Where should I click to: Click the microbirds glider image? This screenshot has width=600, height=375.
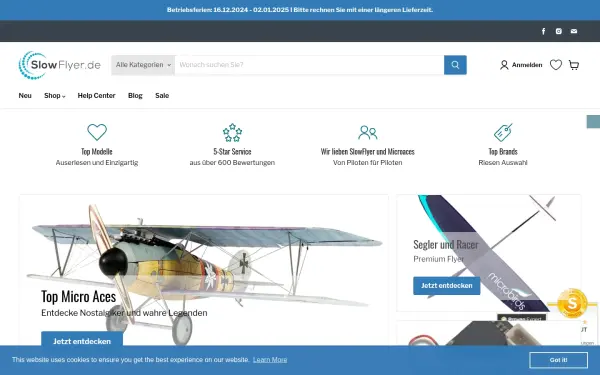(489, 253)
